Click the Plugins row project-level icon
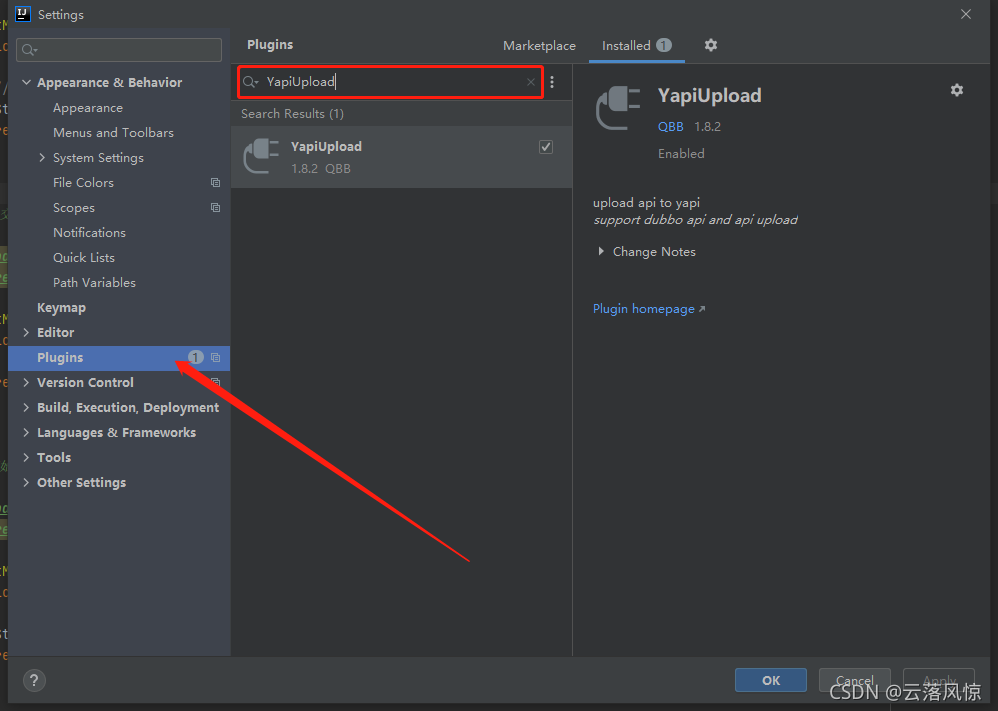Image resolution: width=998 pixels, height=711 pixels. tap(216, 358)
